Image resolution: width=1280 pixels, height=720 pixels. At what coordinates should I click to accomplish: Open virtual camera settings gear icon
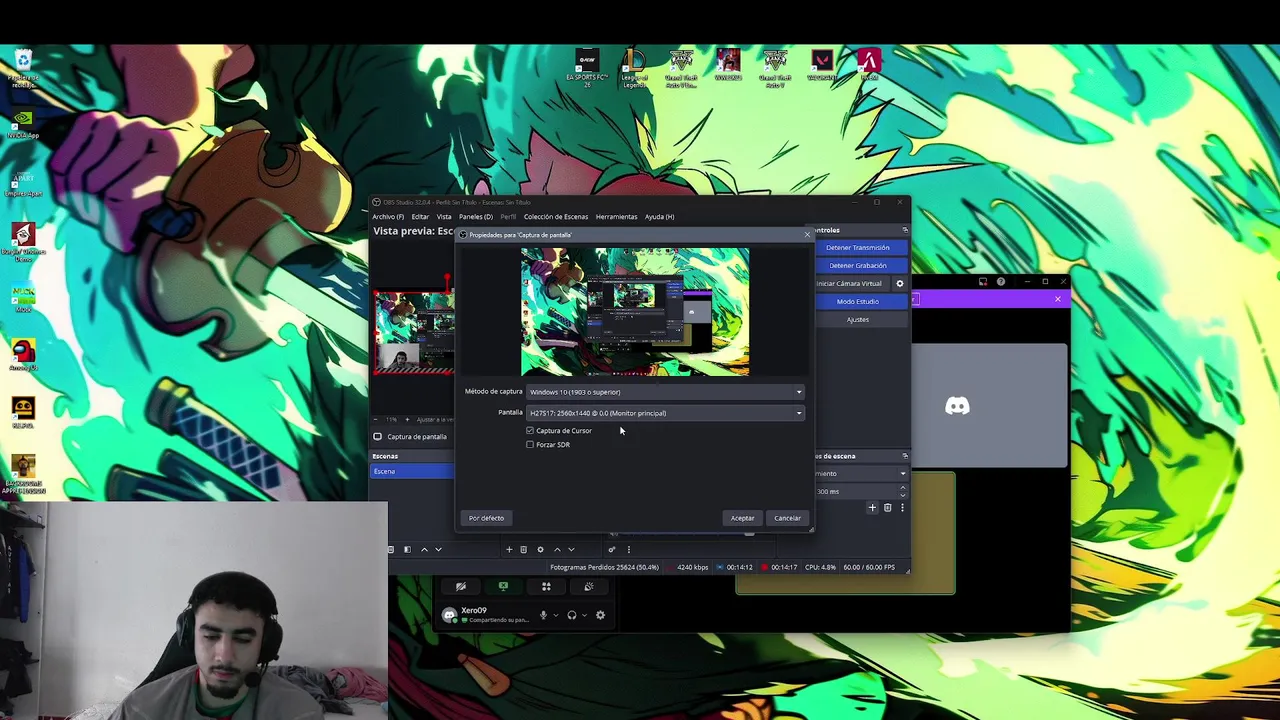pyautogui.click(x=899, y=283)
